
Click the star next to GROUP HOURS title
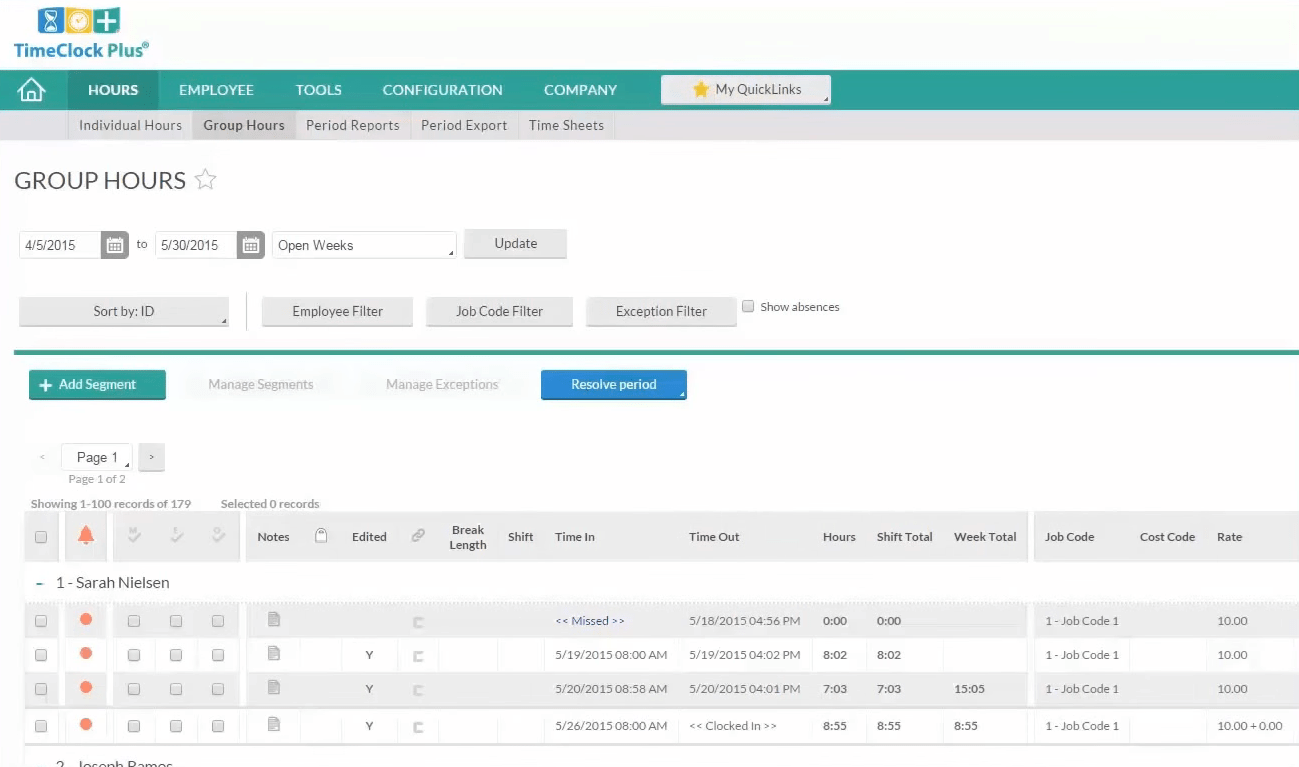[x=205, y=180]
